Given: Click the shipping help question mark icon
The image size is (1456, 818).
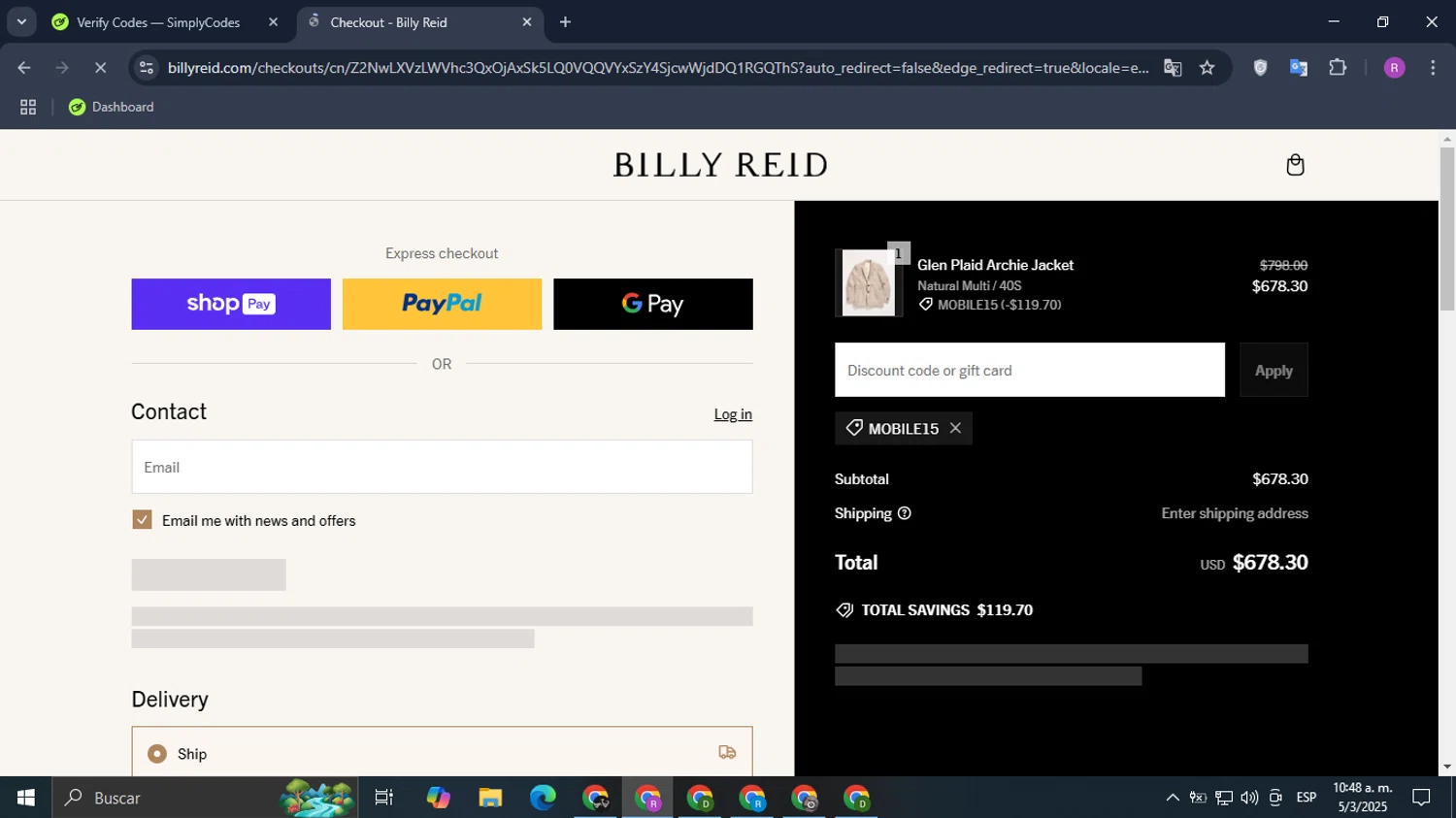Looking at the screenshot, I should [904, 513].
